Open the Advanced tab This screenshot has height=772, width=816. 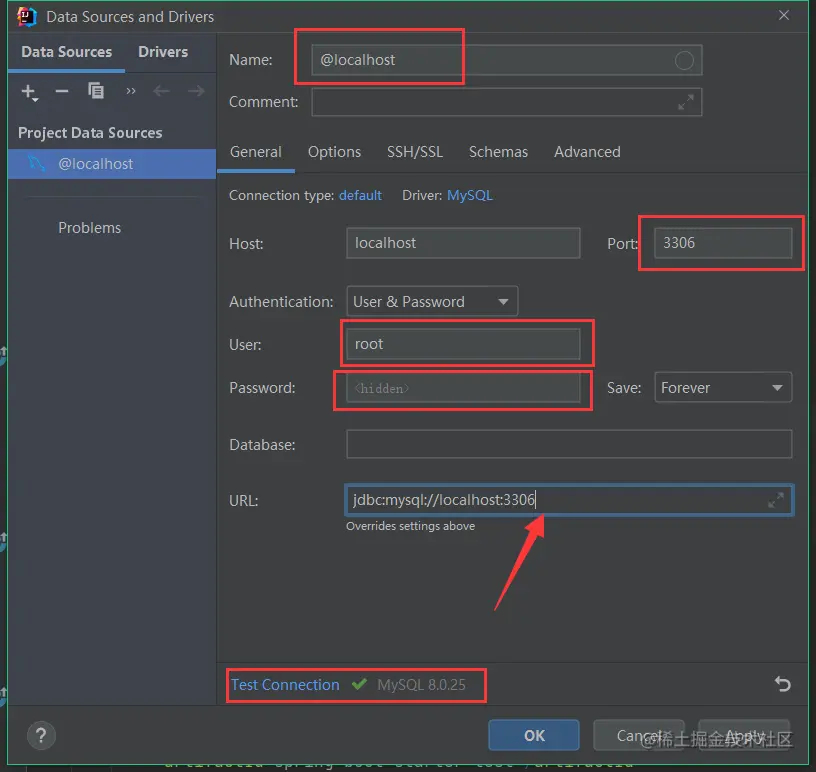point(587,152)
